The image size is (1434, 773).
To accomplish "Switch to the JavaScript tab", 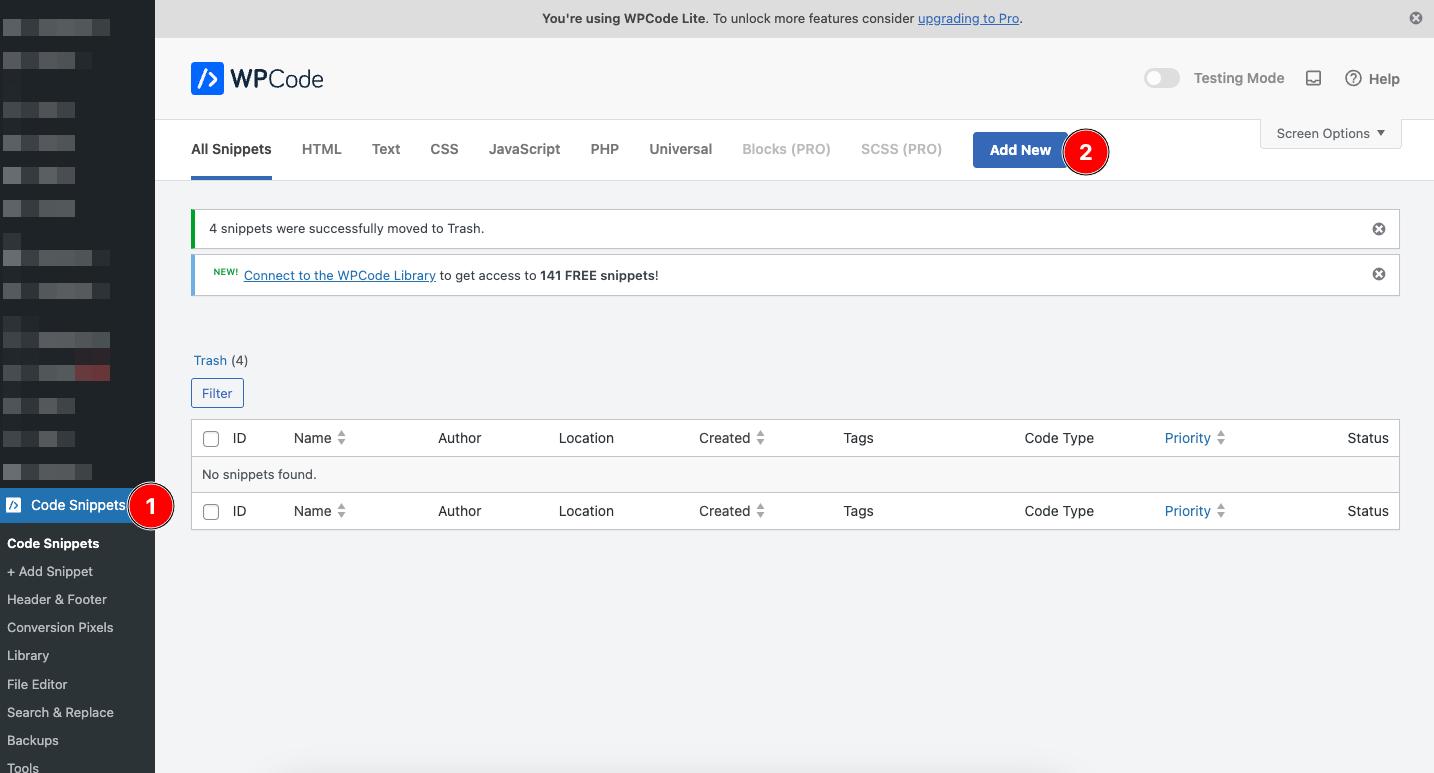I will (524, 149).
